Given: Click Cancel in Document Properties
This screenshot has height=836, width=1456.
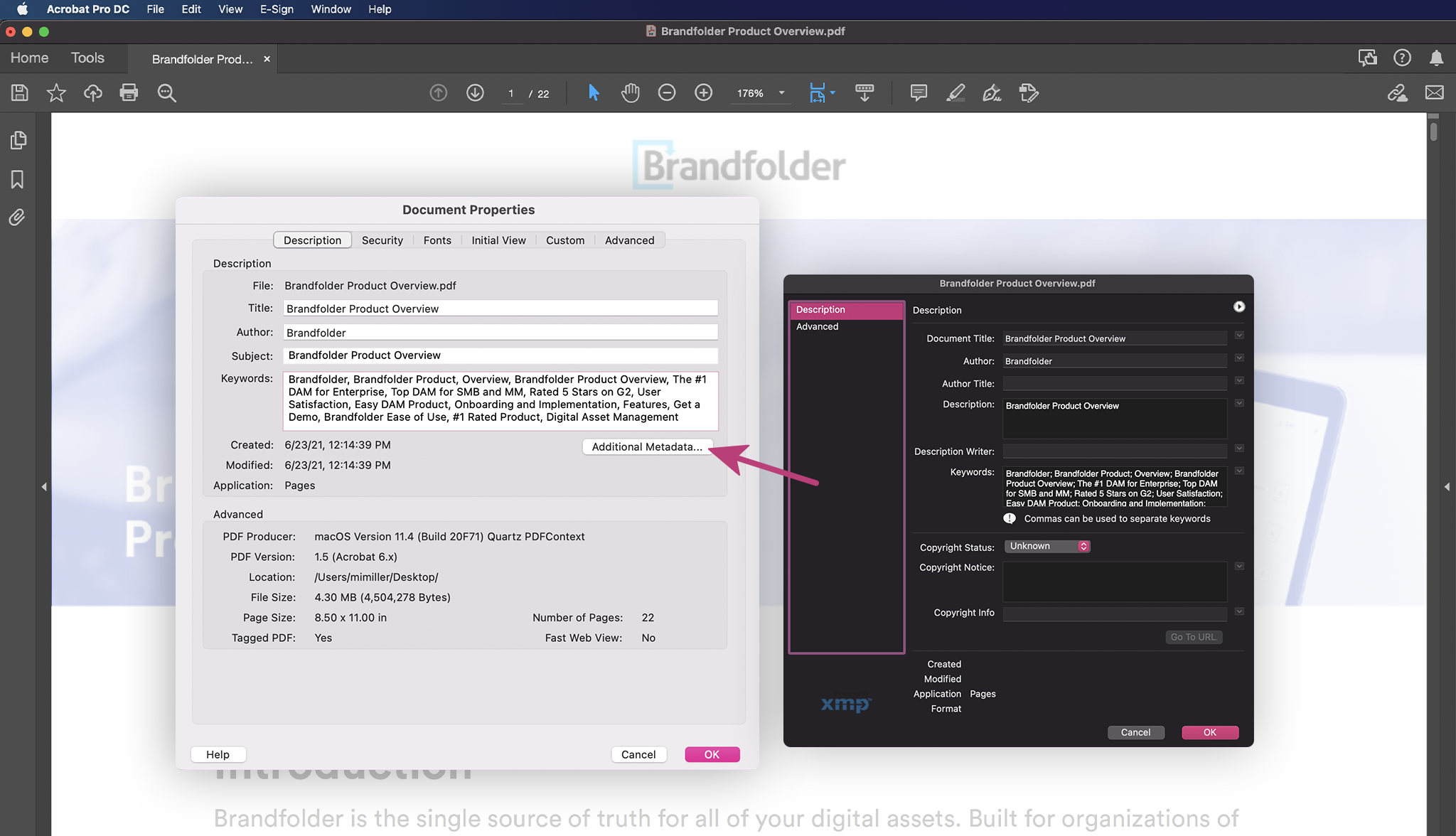Looking at the screenshot, I should click(638, 754).
